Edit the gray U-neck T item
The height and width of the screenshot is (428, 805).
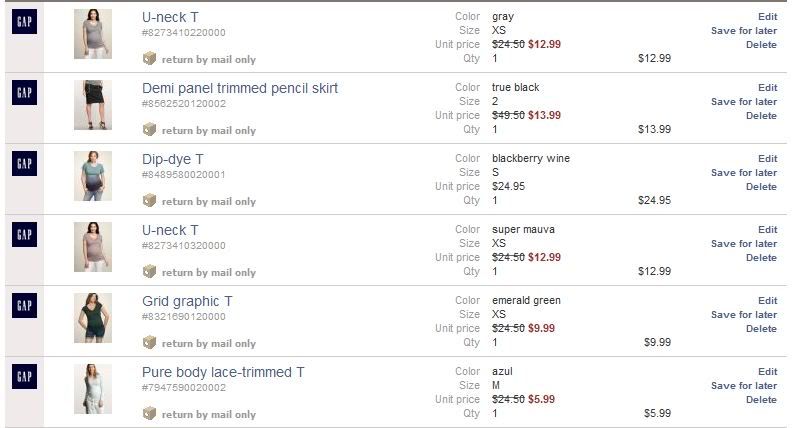pyautogui.click(x=767, y=17)
